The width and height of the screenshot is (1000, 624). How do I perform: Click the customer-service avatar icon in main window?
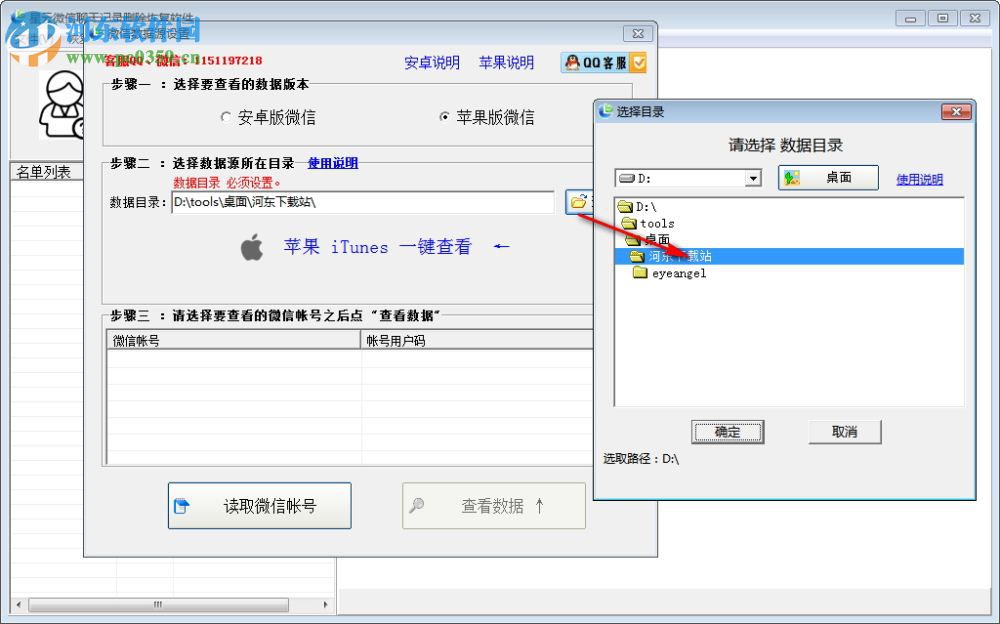pos(61,105)
